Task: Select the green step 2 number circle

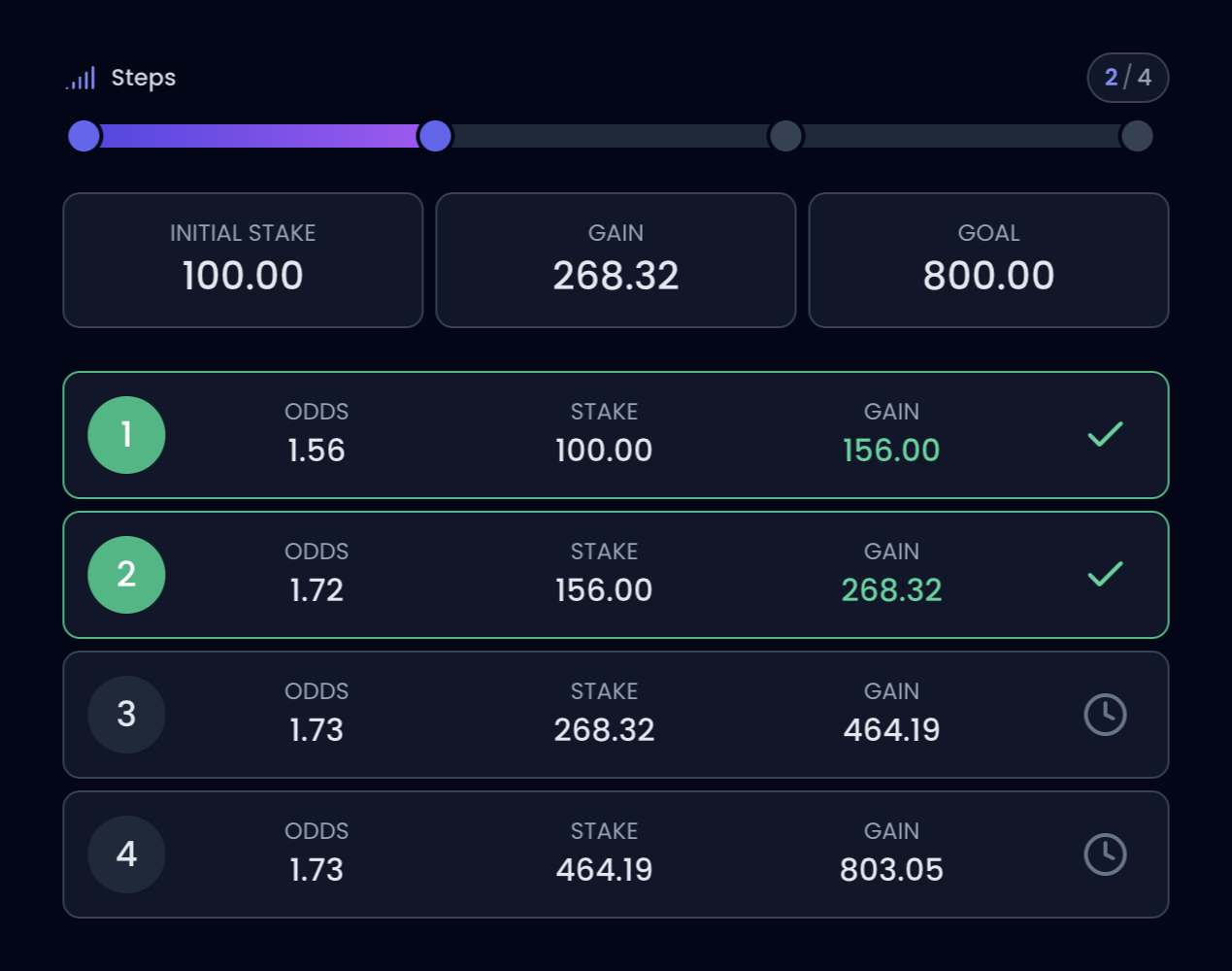Action: click(x=126, y=575)
